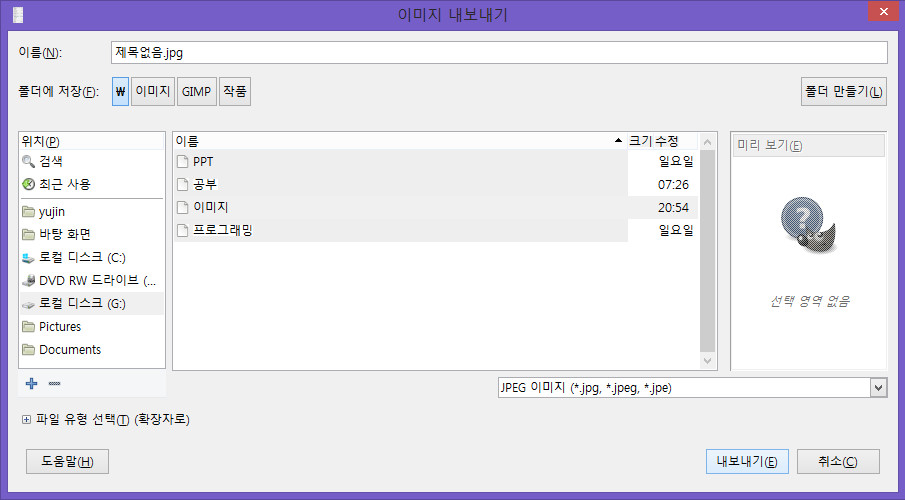
Task: Go to the 작품 path button
Action: (x=235, y=92)
